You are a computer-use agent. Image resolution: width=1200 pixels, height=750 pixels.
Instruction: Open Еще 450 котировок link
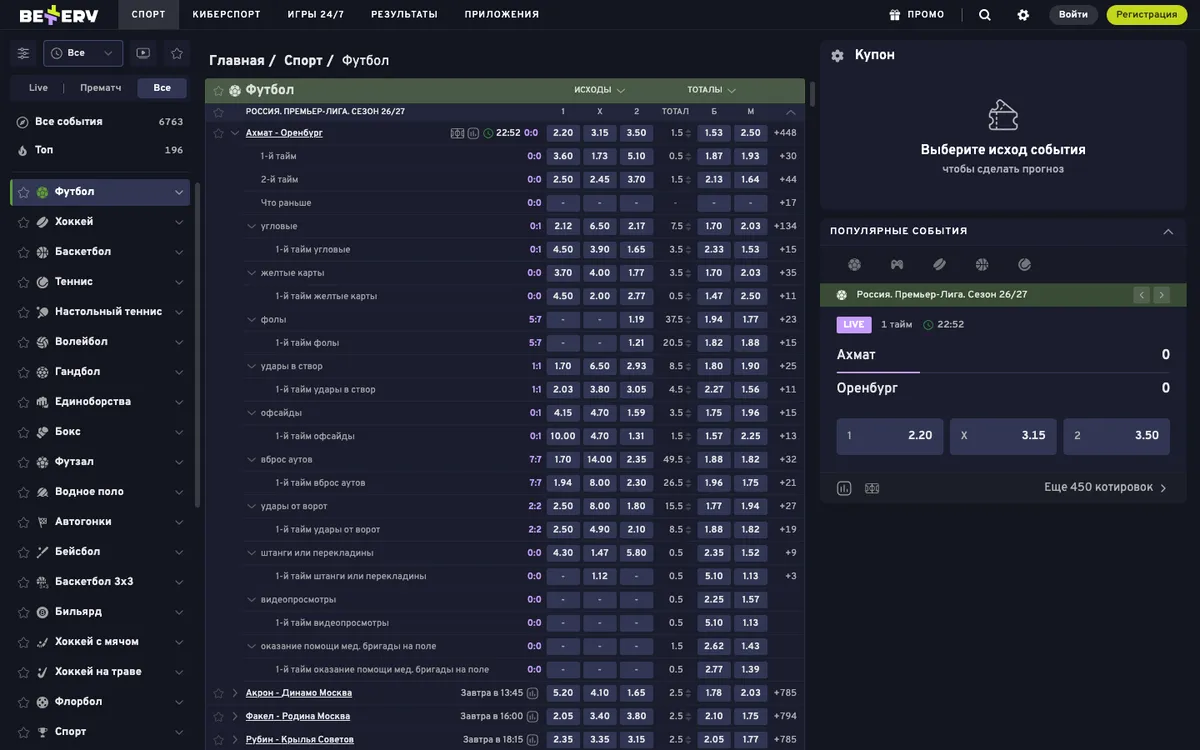tap(1106, 488)
